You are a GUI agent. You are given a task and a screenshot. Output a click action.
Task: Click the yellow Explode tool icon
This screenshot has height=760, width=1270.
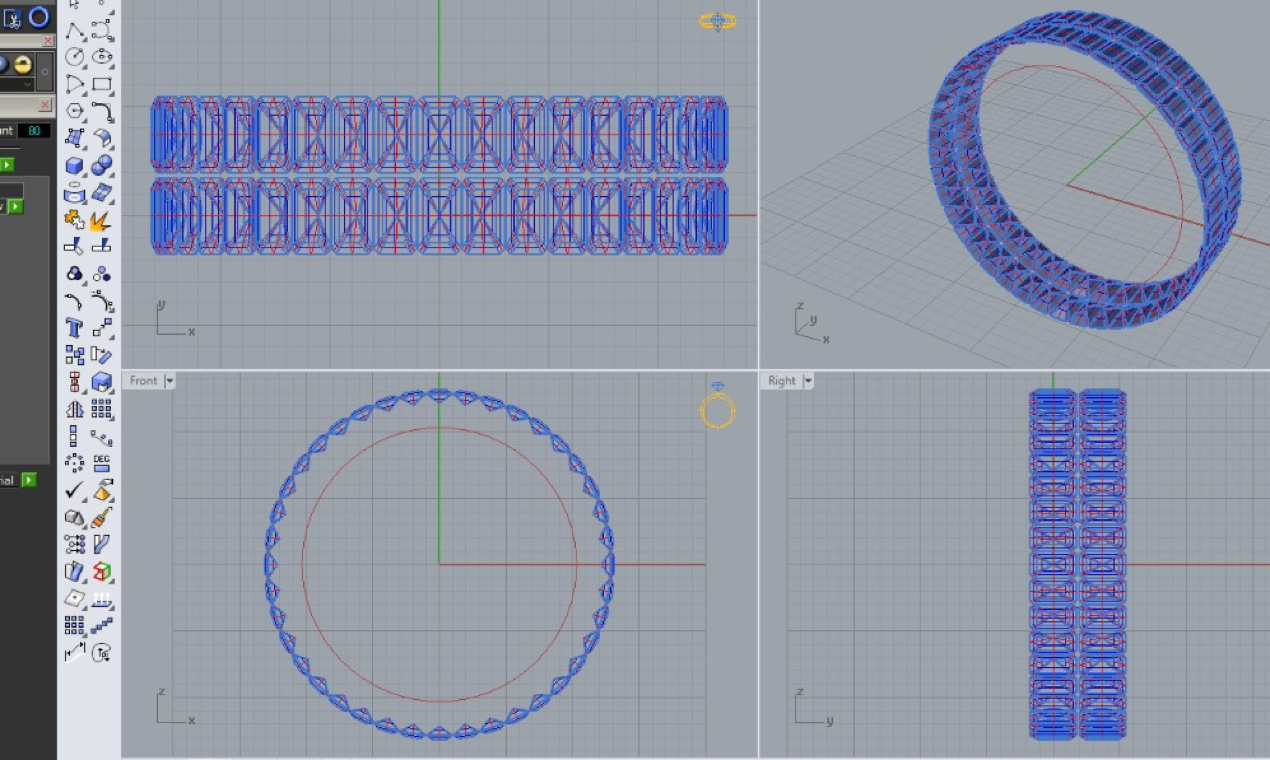99,221
